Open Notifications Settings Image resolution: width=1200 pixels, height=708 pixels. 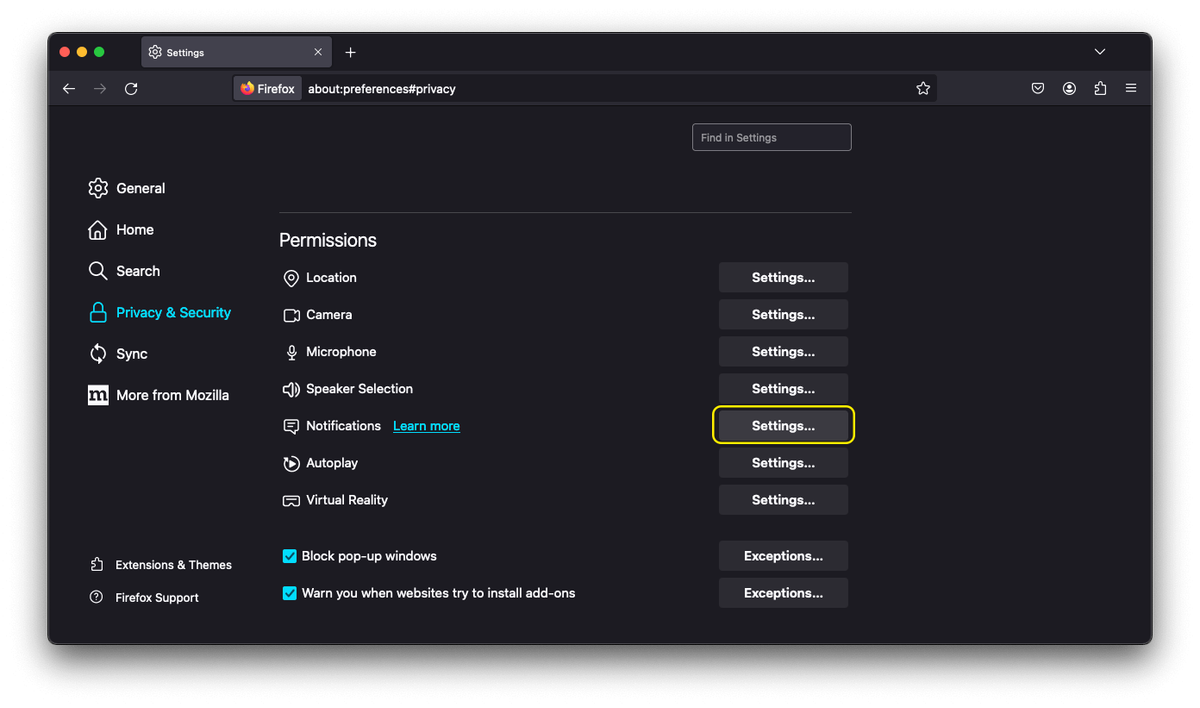coord(783,425)
